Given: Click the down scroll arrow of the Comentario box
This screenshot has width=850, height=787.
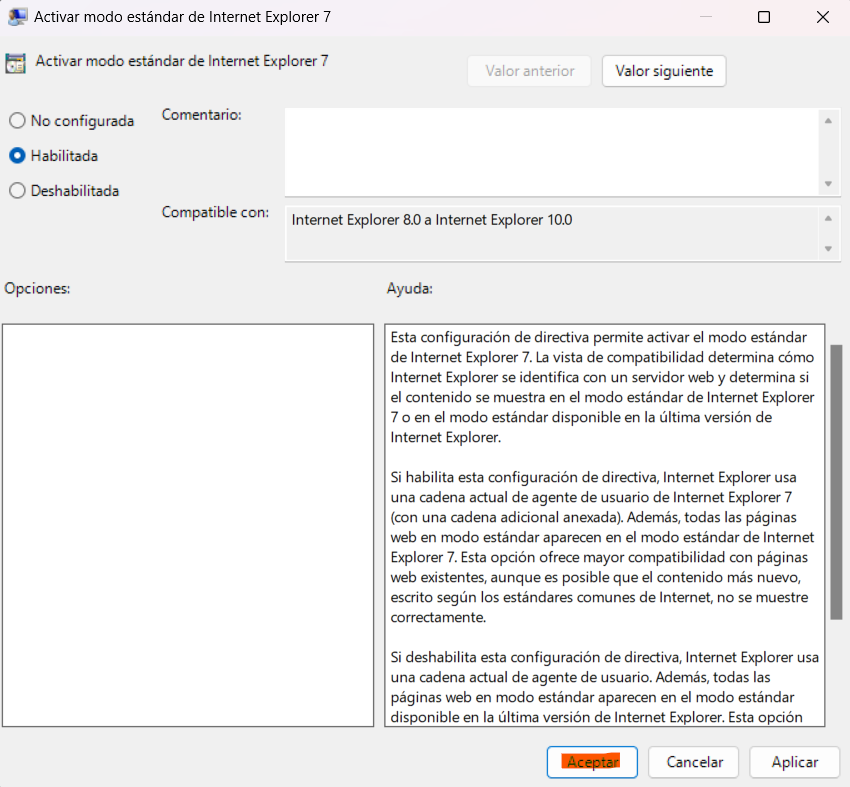Looking at the screenshot, I should click(x=829, y=185).
